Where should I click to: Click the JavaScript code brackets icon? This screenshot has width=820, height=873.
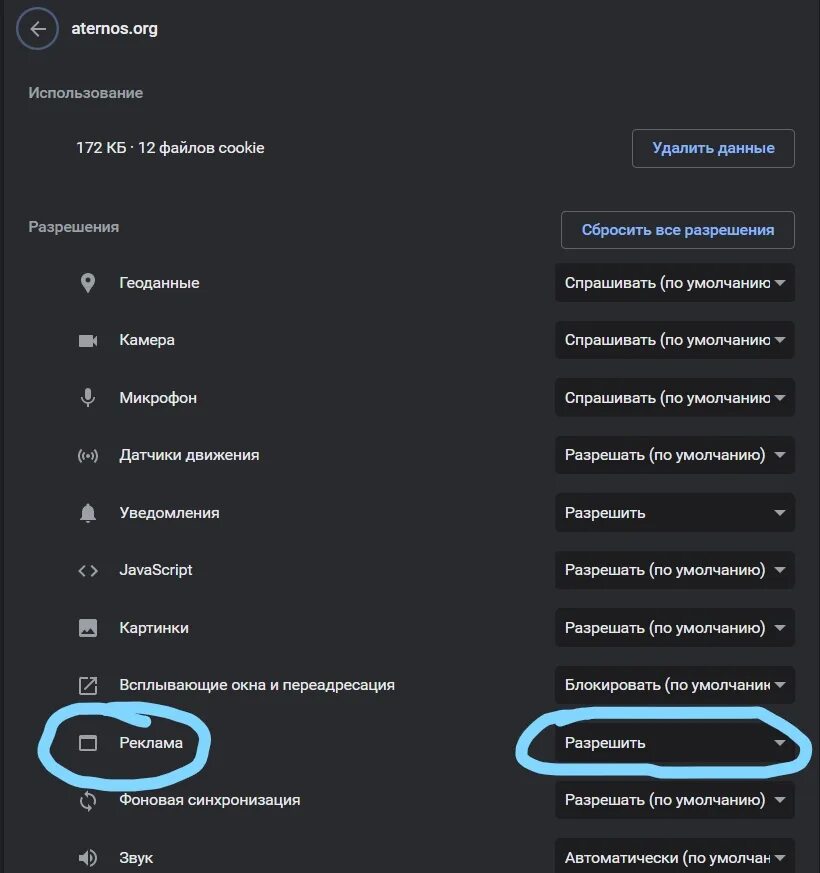88,570
